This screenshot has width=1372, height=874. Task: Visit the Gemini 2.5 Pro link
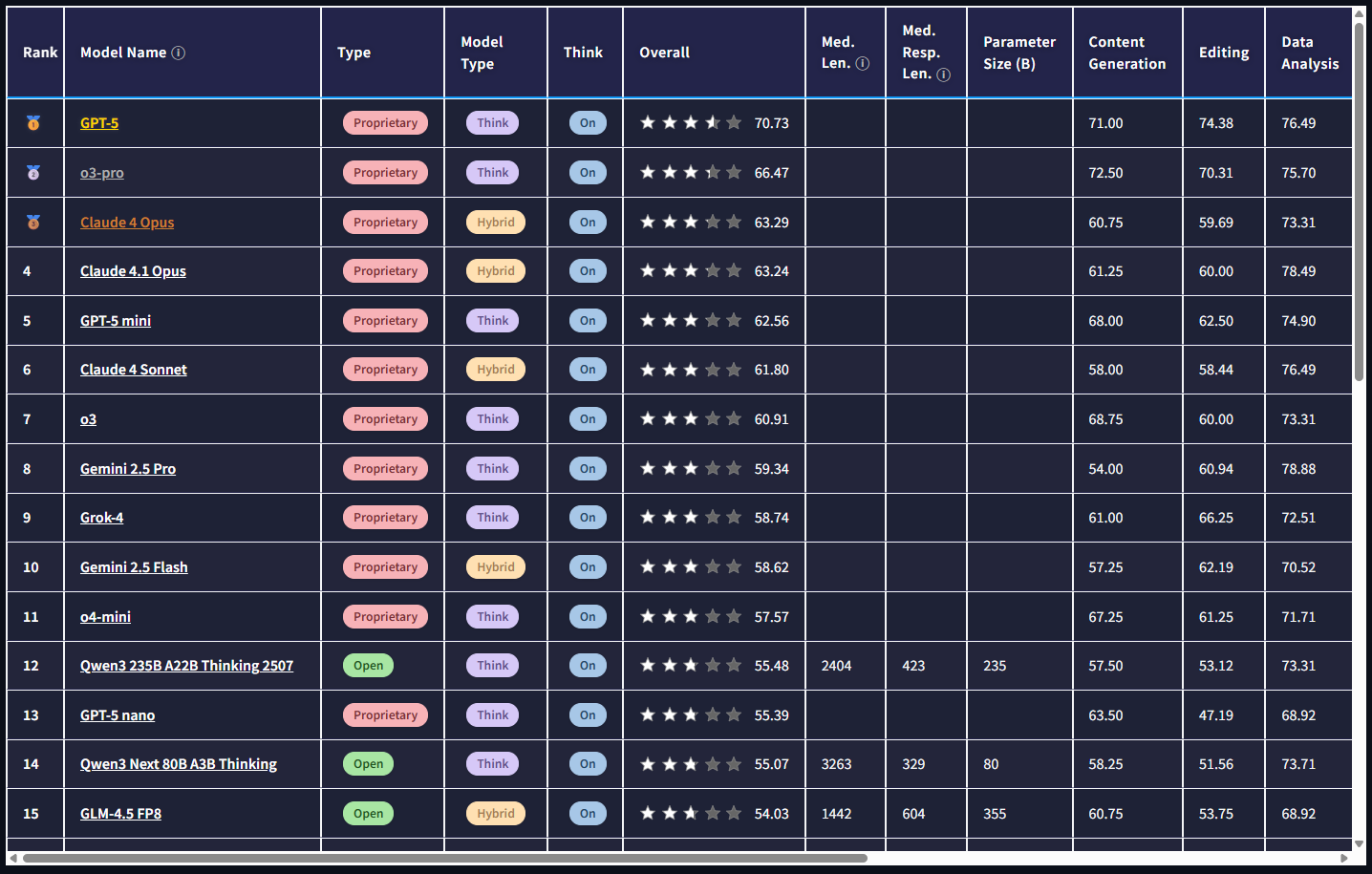pos(128,469)
